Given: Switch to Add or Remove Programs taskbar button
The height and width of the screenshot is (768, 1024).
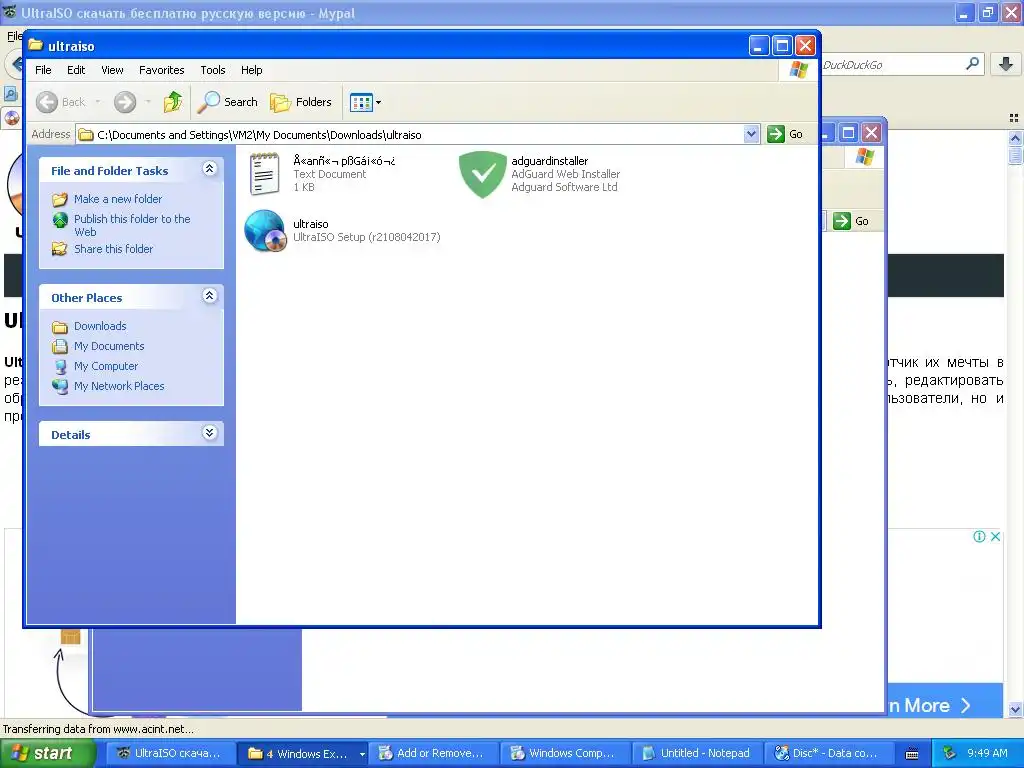Looking at the screenshot, I should tap(432, 753).
